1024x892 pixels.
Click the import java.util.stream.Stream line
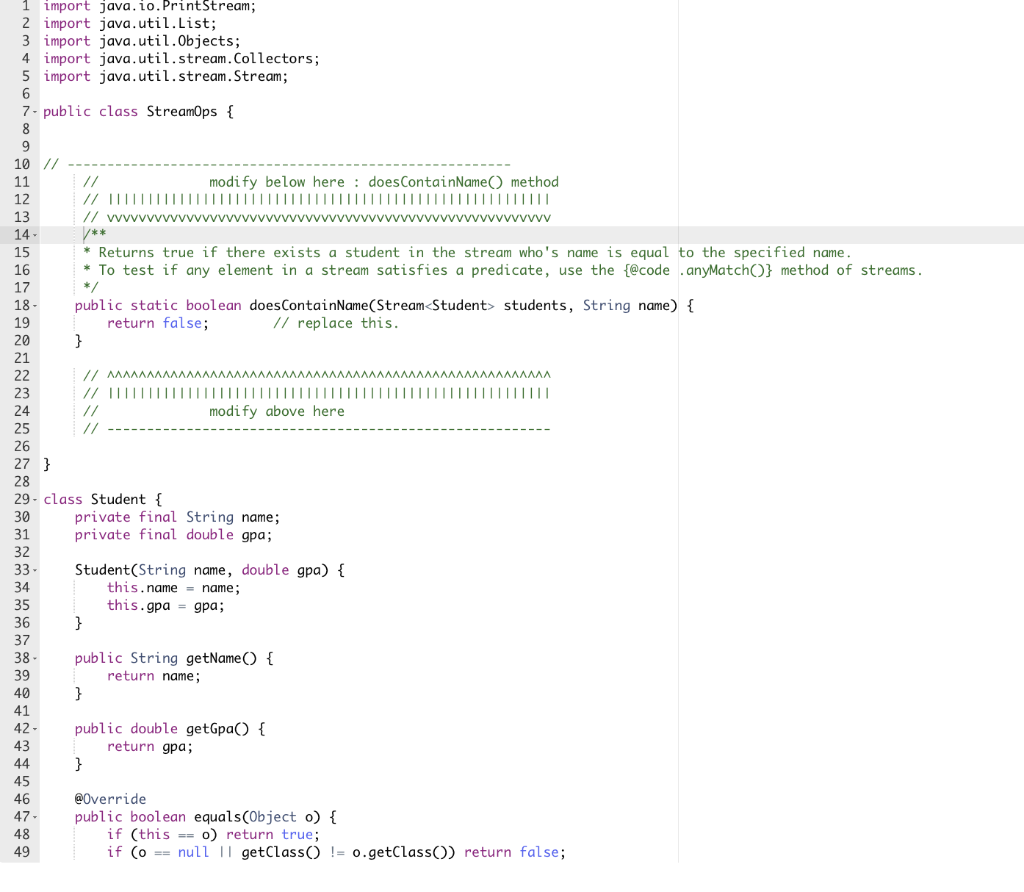[x=165, y=75]
